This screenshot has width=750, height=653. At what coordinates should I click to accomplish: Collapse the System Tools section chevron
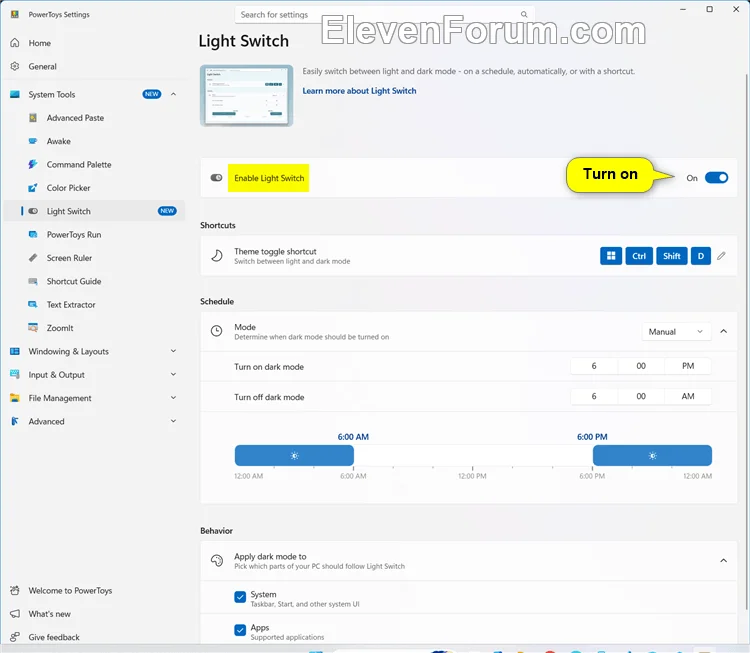174,94
